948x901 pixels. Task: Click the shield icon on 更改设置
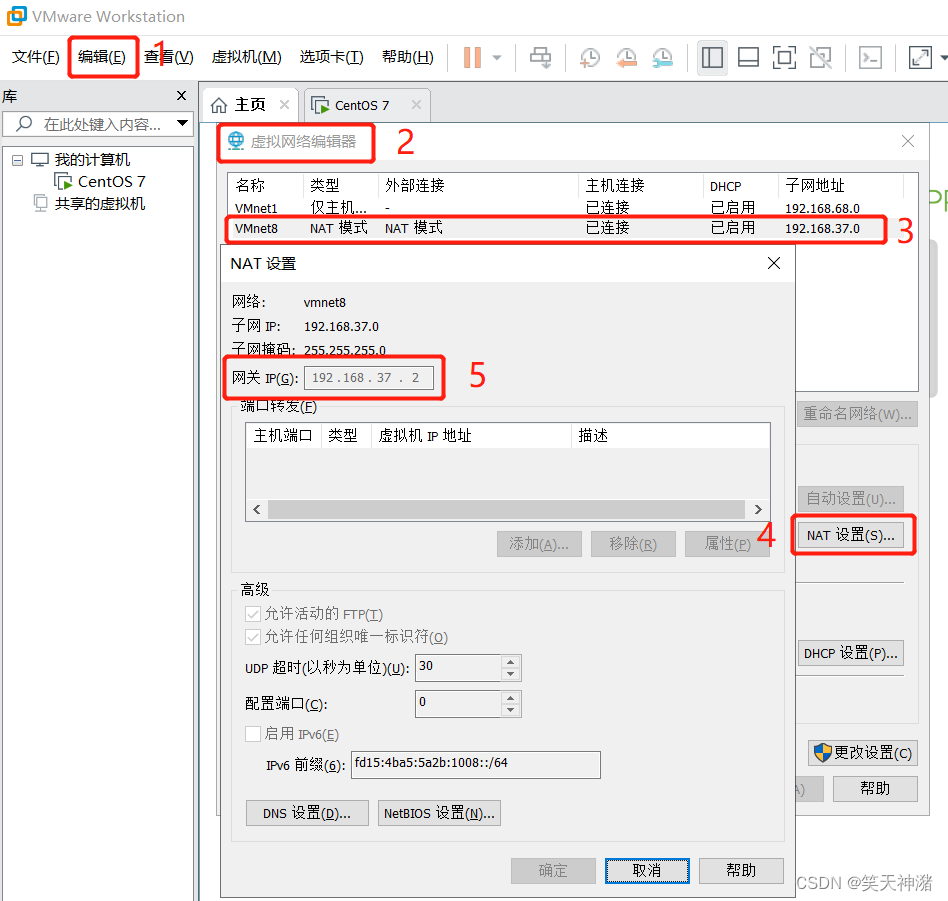coord(823,753)
